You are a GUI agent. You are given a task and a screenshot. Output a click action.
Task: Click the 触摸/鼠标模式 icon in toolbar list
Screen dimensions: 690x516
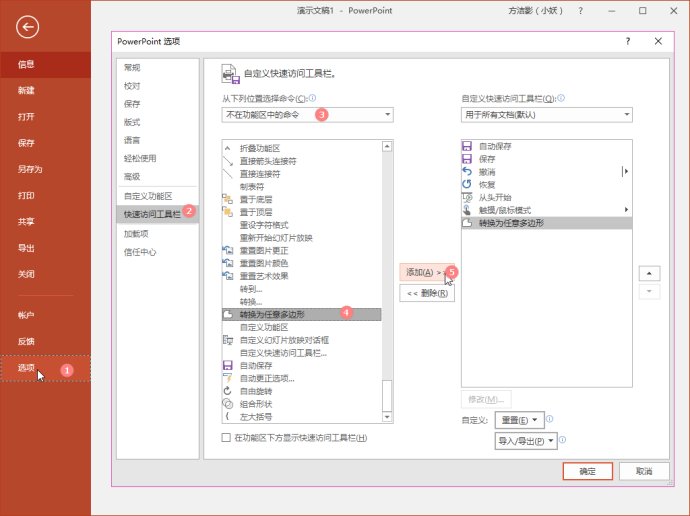tap(467, 210)
